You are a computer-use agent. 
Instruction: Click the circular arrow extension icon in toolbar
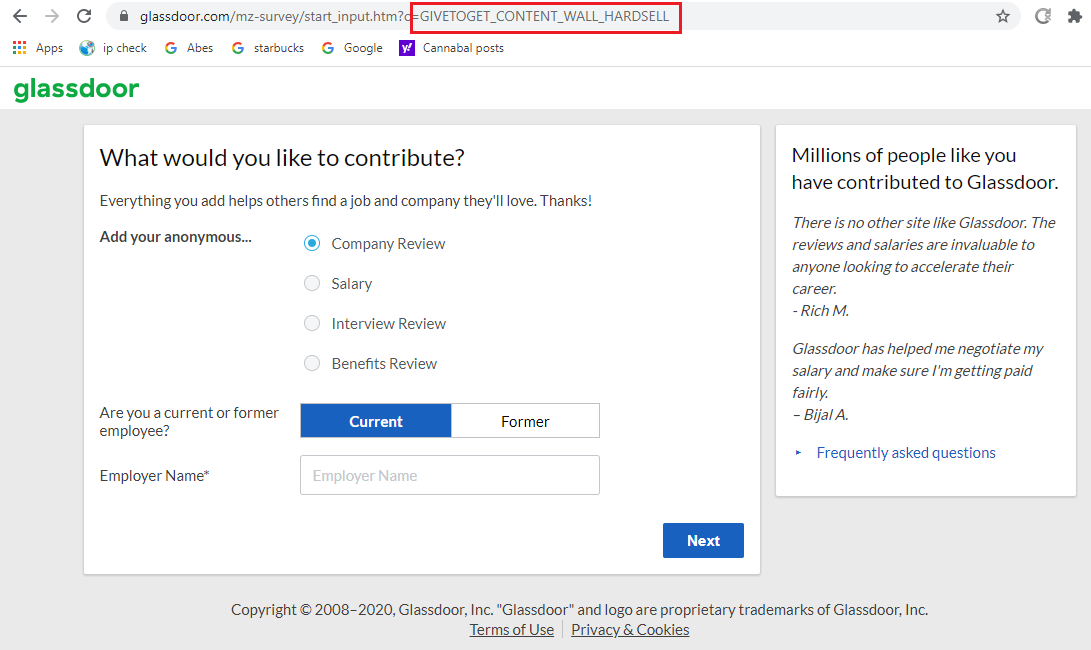(1042, 16)
